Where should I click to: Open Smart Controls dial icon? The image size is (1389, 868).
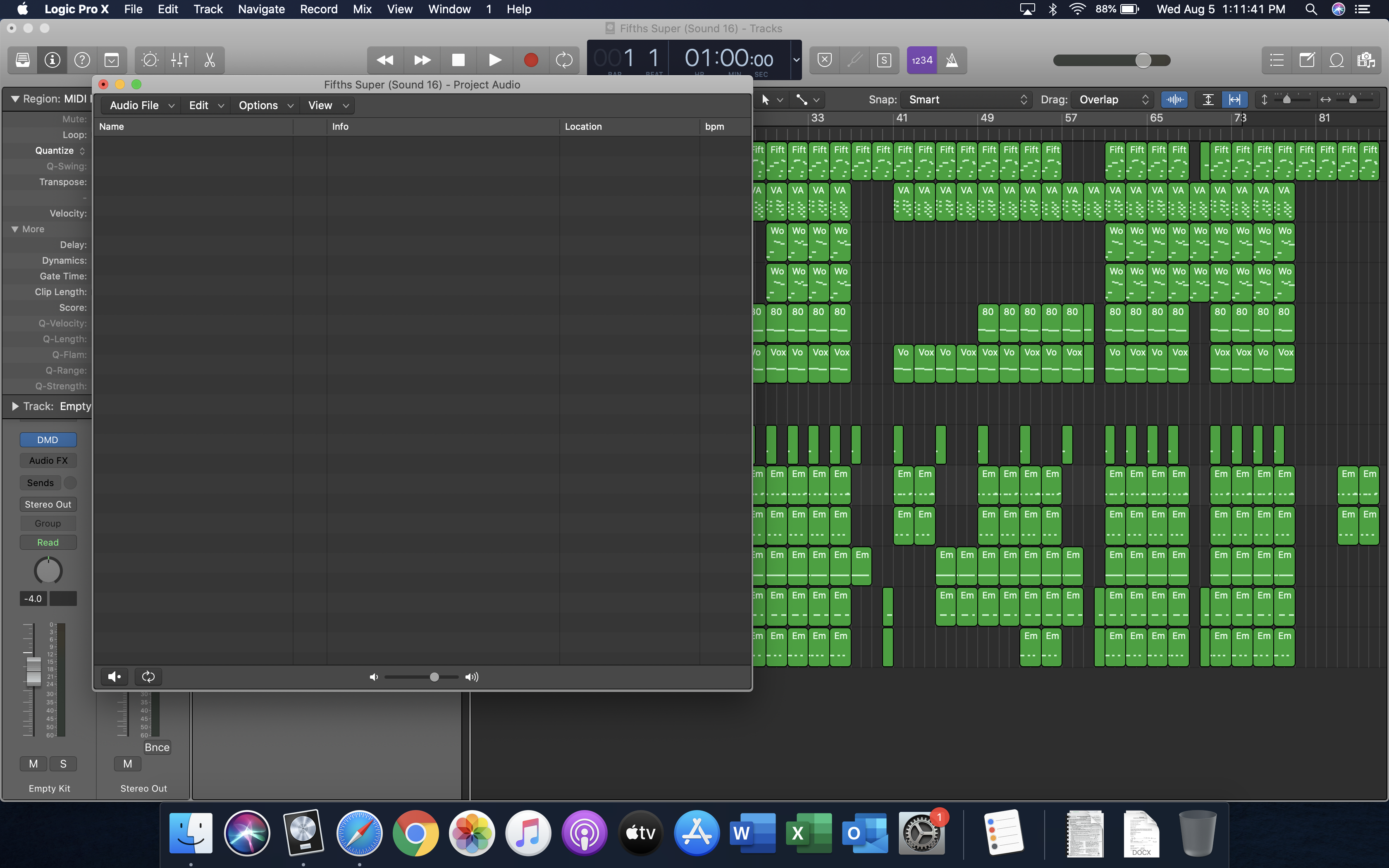tap(150, 60)
